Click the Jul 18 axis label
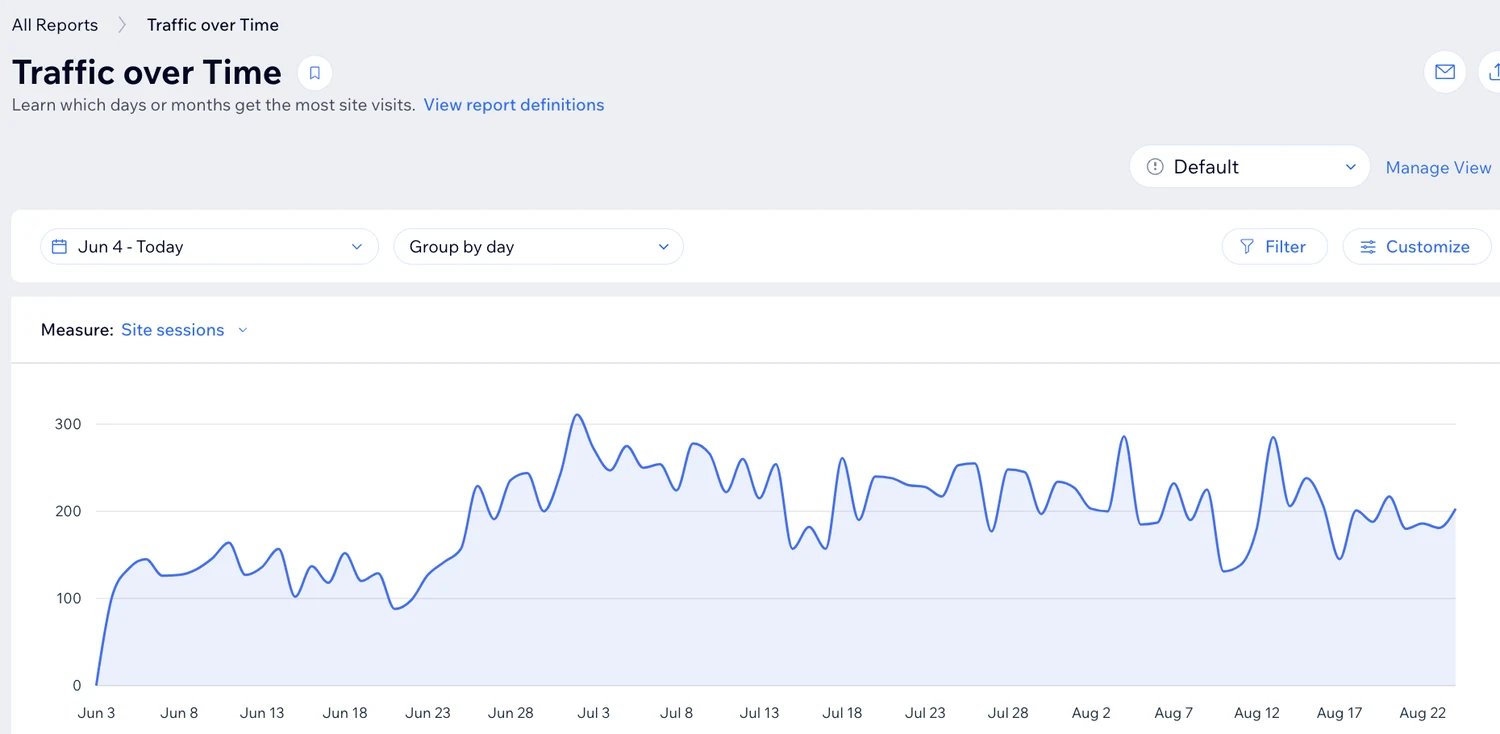 coord(842,713)
